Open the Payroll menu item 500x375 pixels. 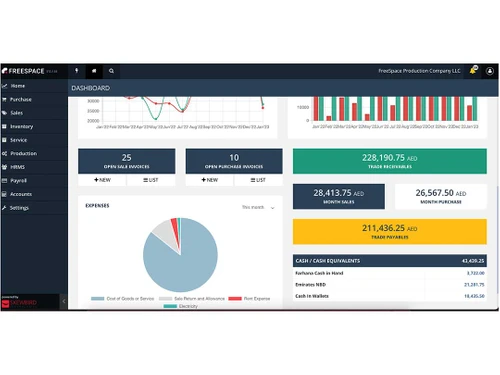pyautogui.click(x=34, y=180)
